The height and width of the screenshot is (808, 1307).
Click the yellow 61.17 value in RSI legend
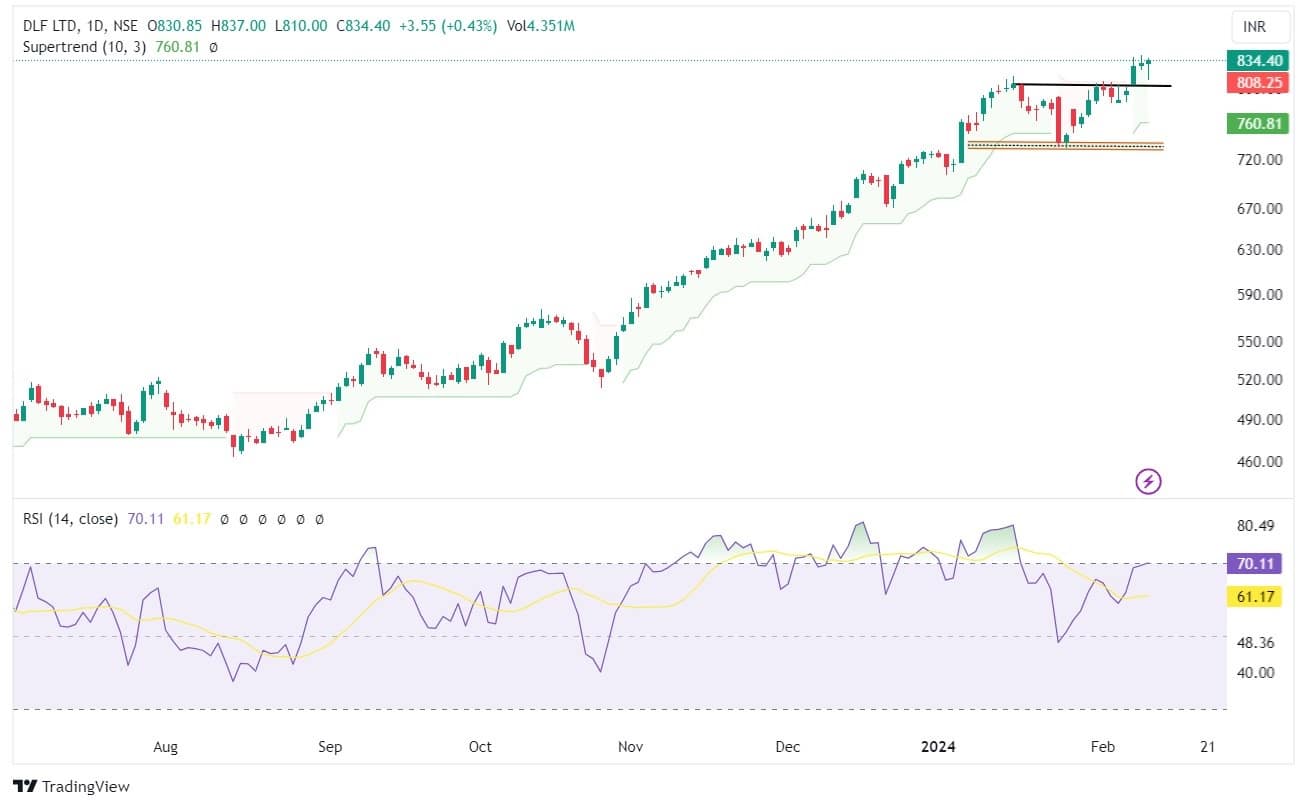(x=190, y=520)
